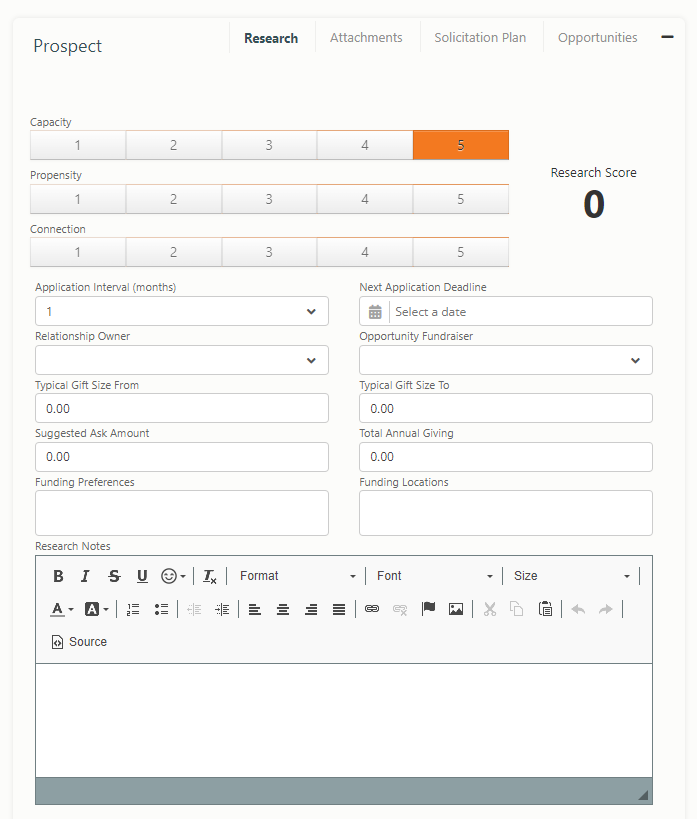
Task: Set Propensity rating to 2
Action: click(x=173, y=199)
